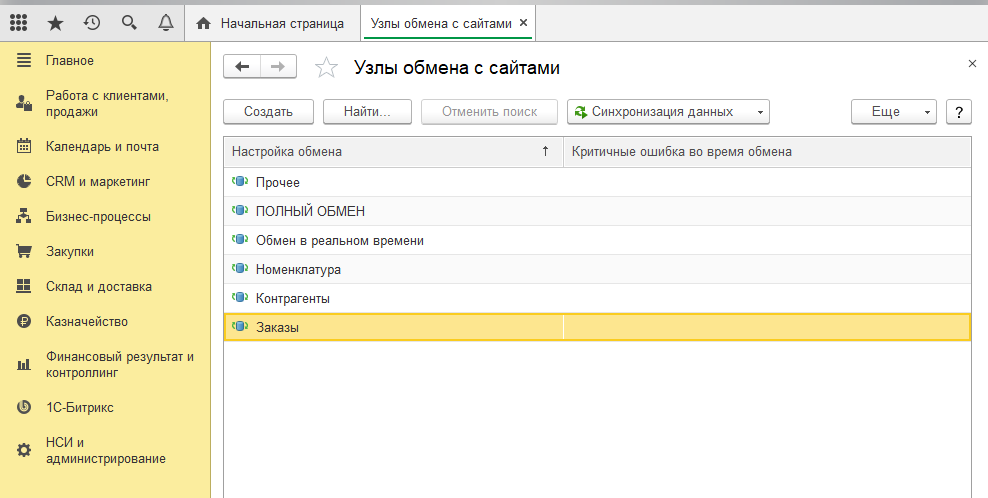Close the Узлы обмена с сайтами tab

(x=524, y=23)
